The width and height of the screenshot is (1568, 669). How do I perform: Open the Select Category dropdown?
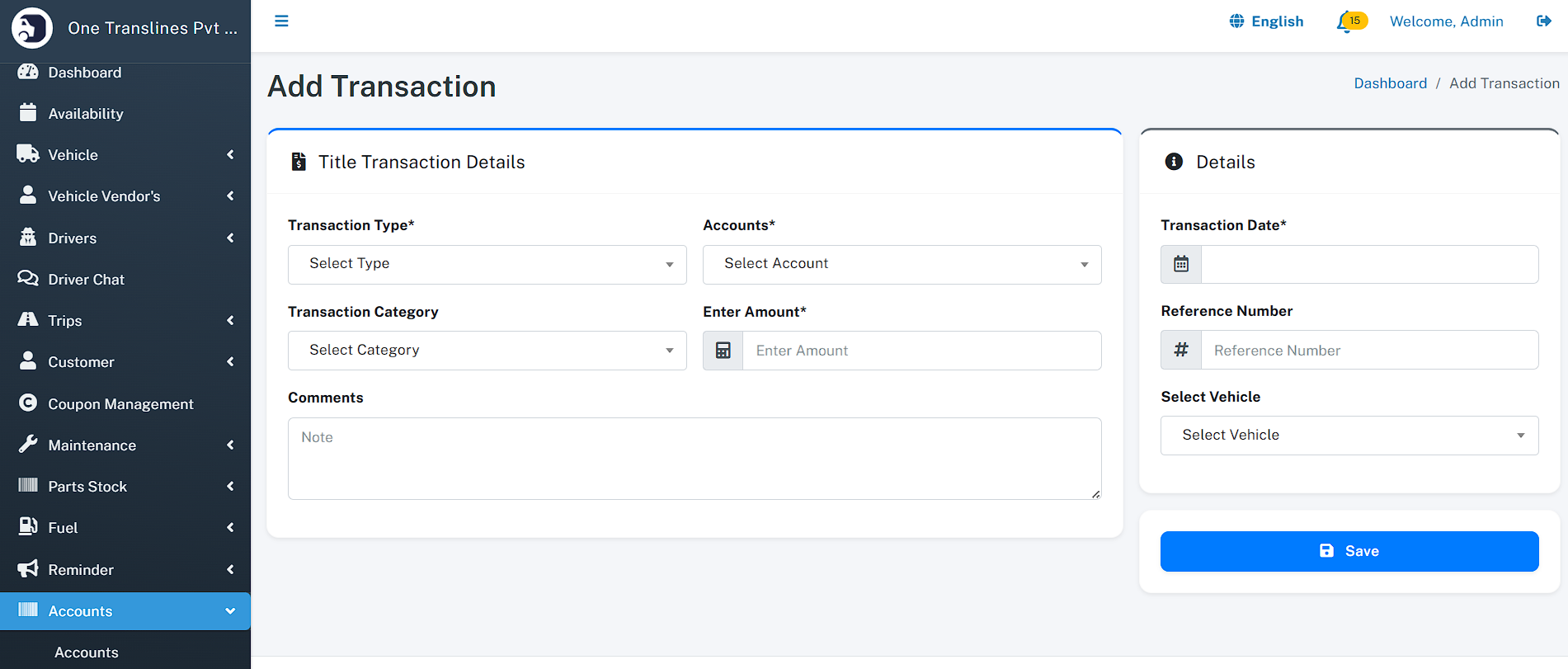[487, 351]
